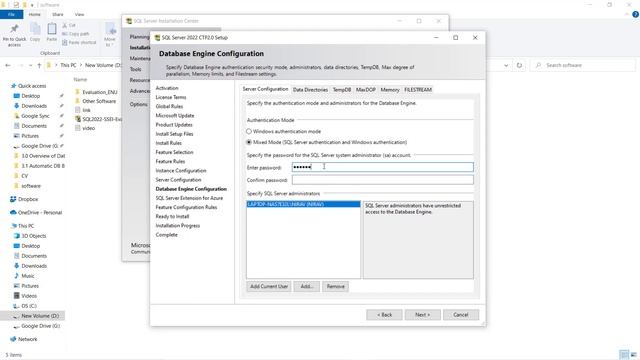
Task: Open the TempDB tab
Action: (x=342, y=89)
